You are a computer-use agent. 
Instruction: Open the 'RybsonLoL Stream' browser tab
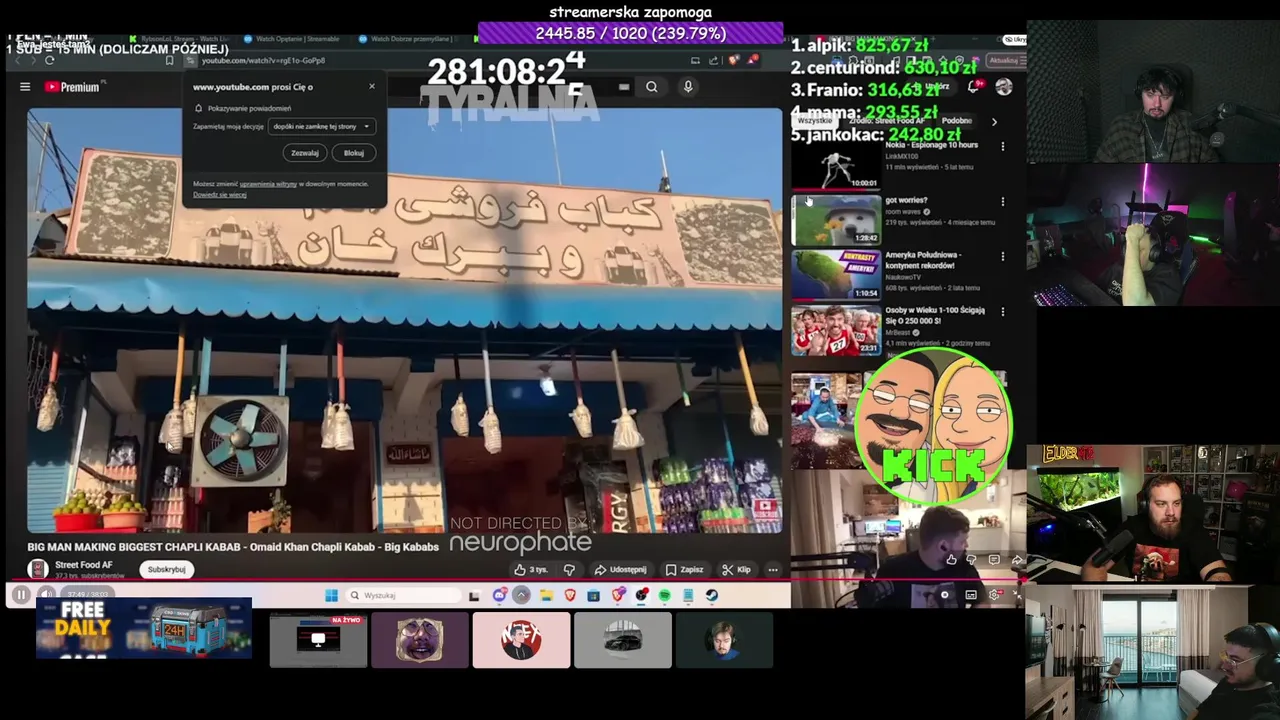(x=178, y=39)
